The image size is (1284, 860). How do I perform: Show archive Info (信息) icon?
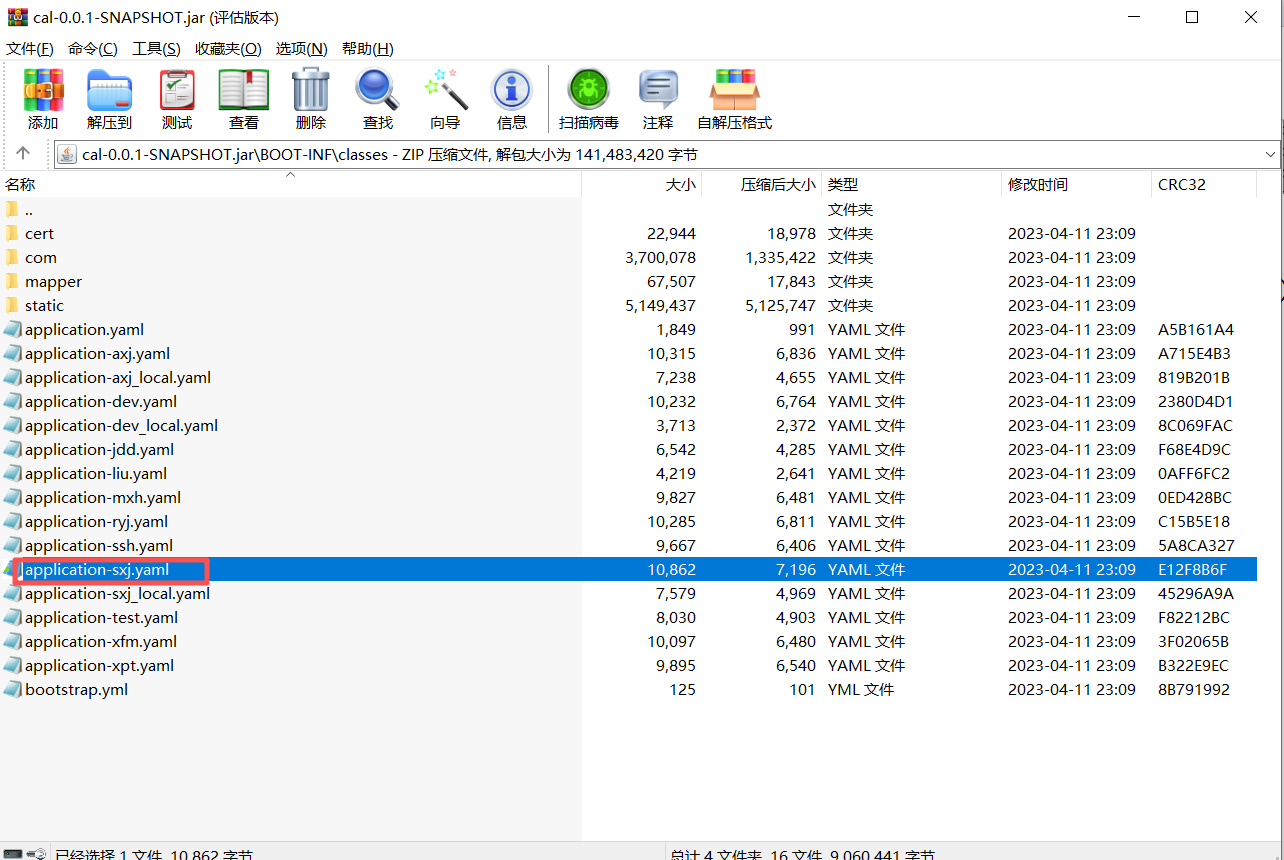512,90
